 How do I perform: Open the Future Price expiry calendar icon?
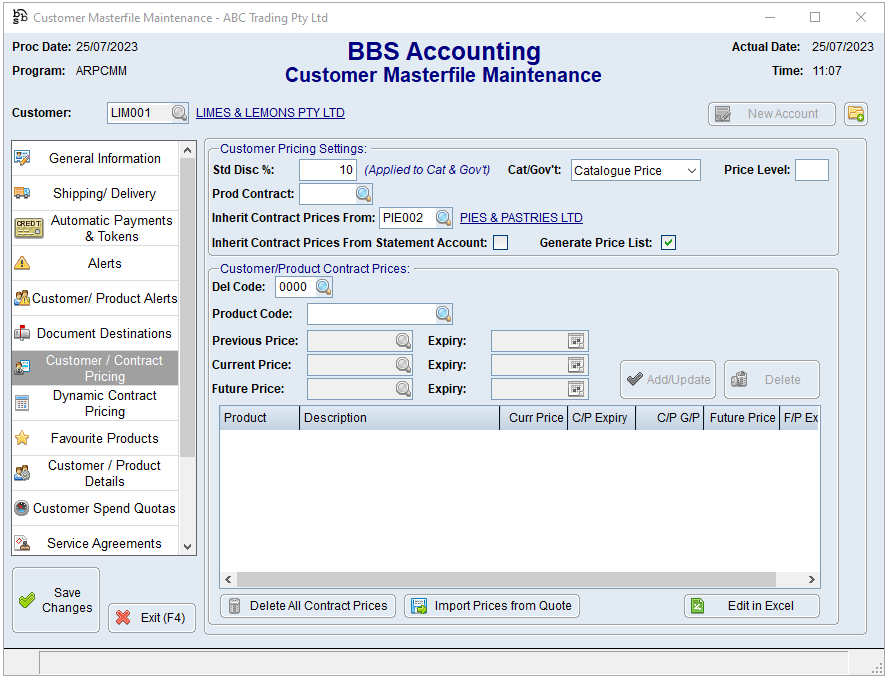click(x=576, y=389)
